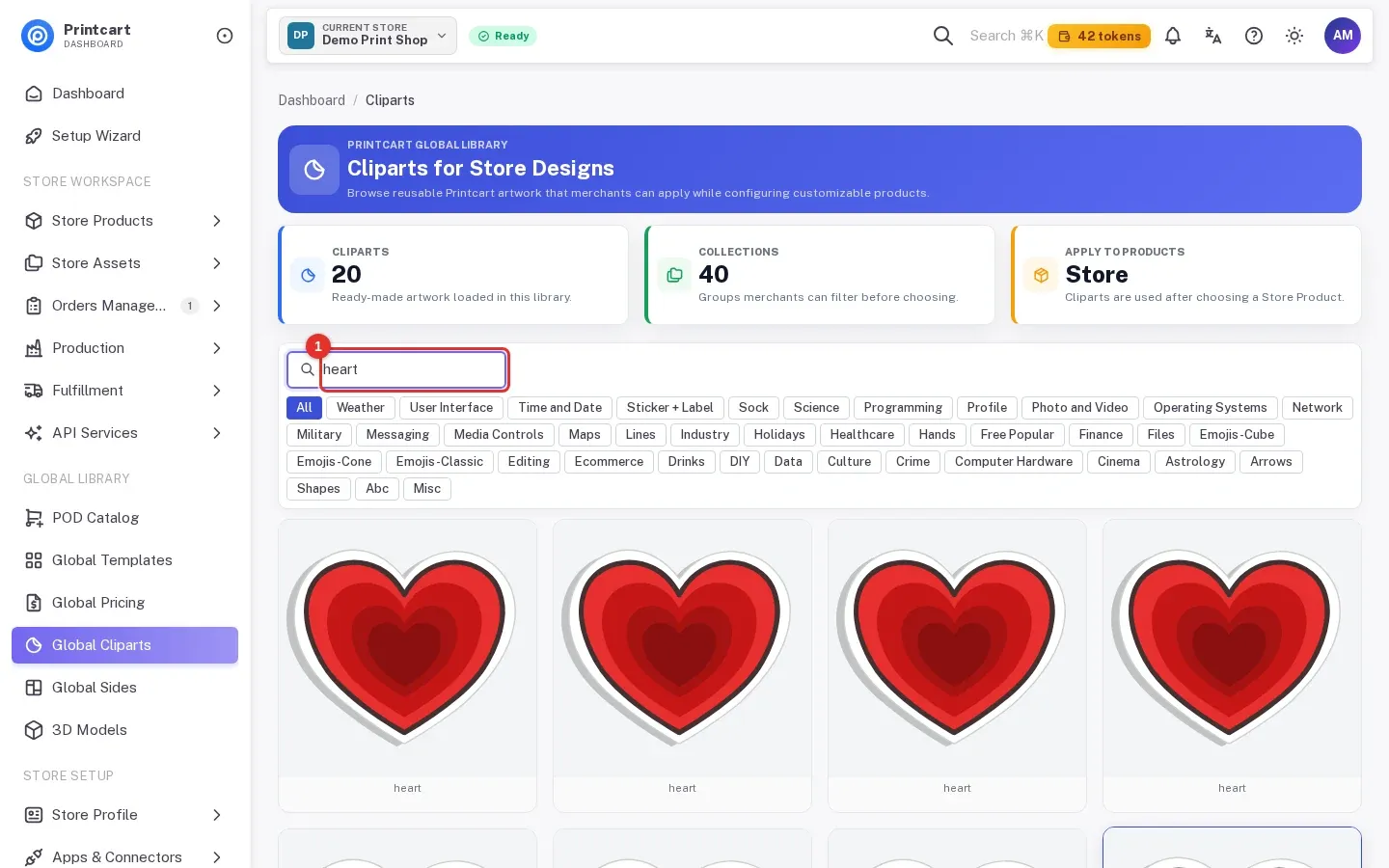Go to Dashboard in the sidebar
Image resolution: width=1389 pixels, height=868 pixels.
point(124,94)
